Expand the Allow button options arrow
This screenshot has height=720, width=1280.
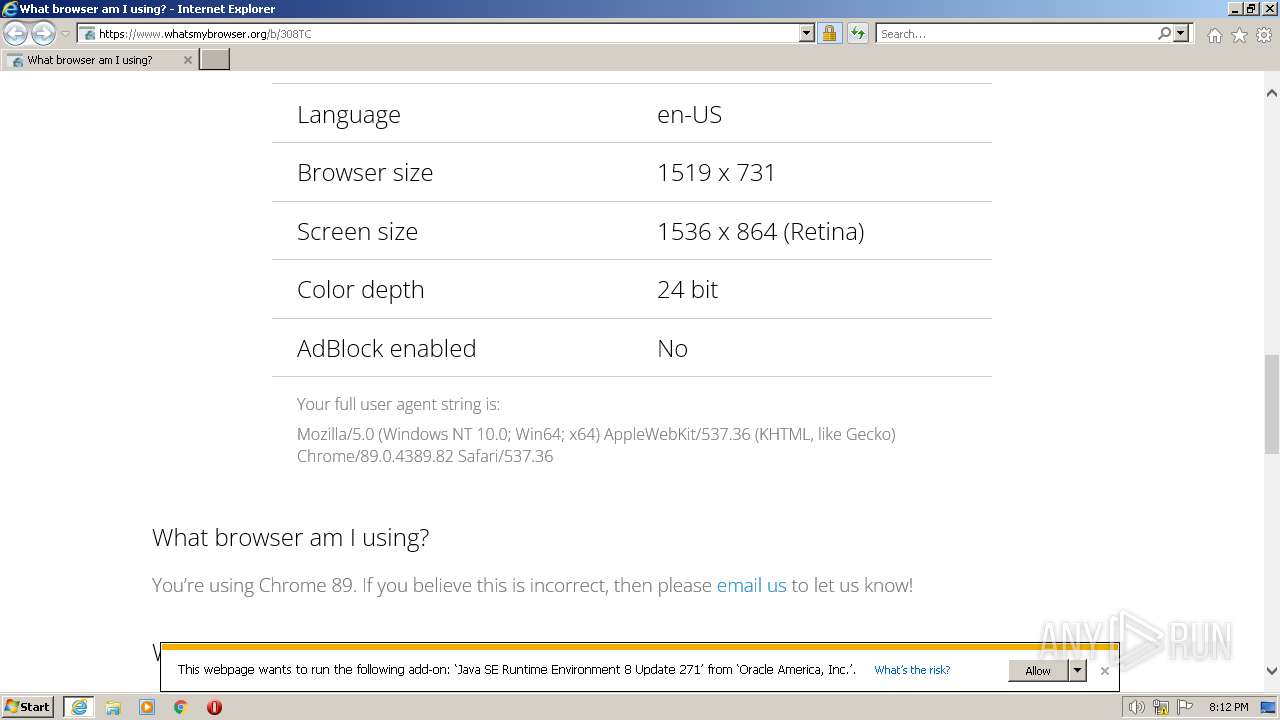(x=1077, y=671)
